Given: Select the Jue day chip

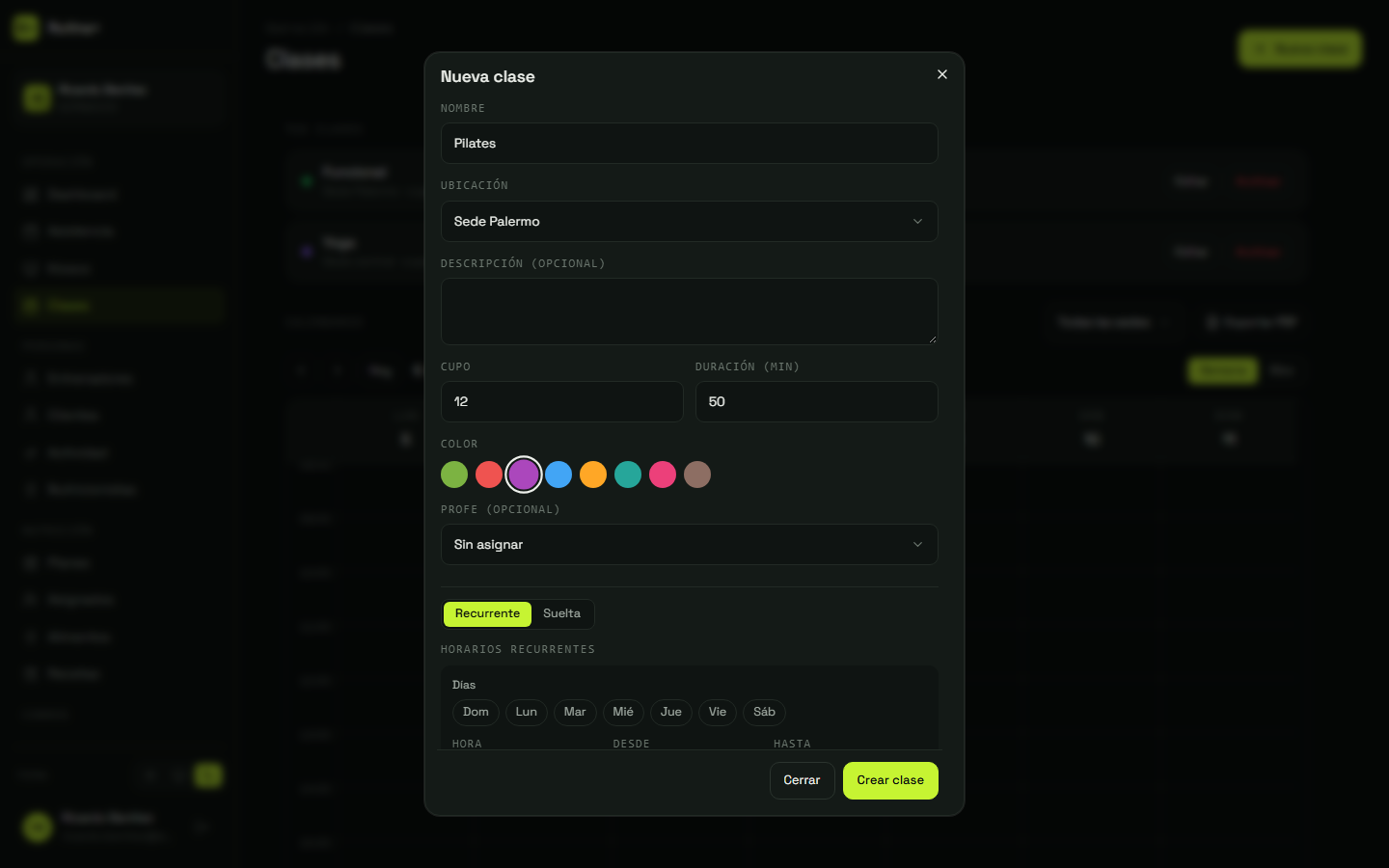Looking at the screenshot, I should [671, 712].
